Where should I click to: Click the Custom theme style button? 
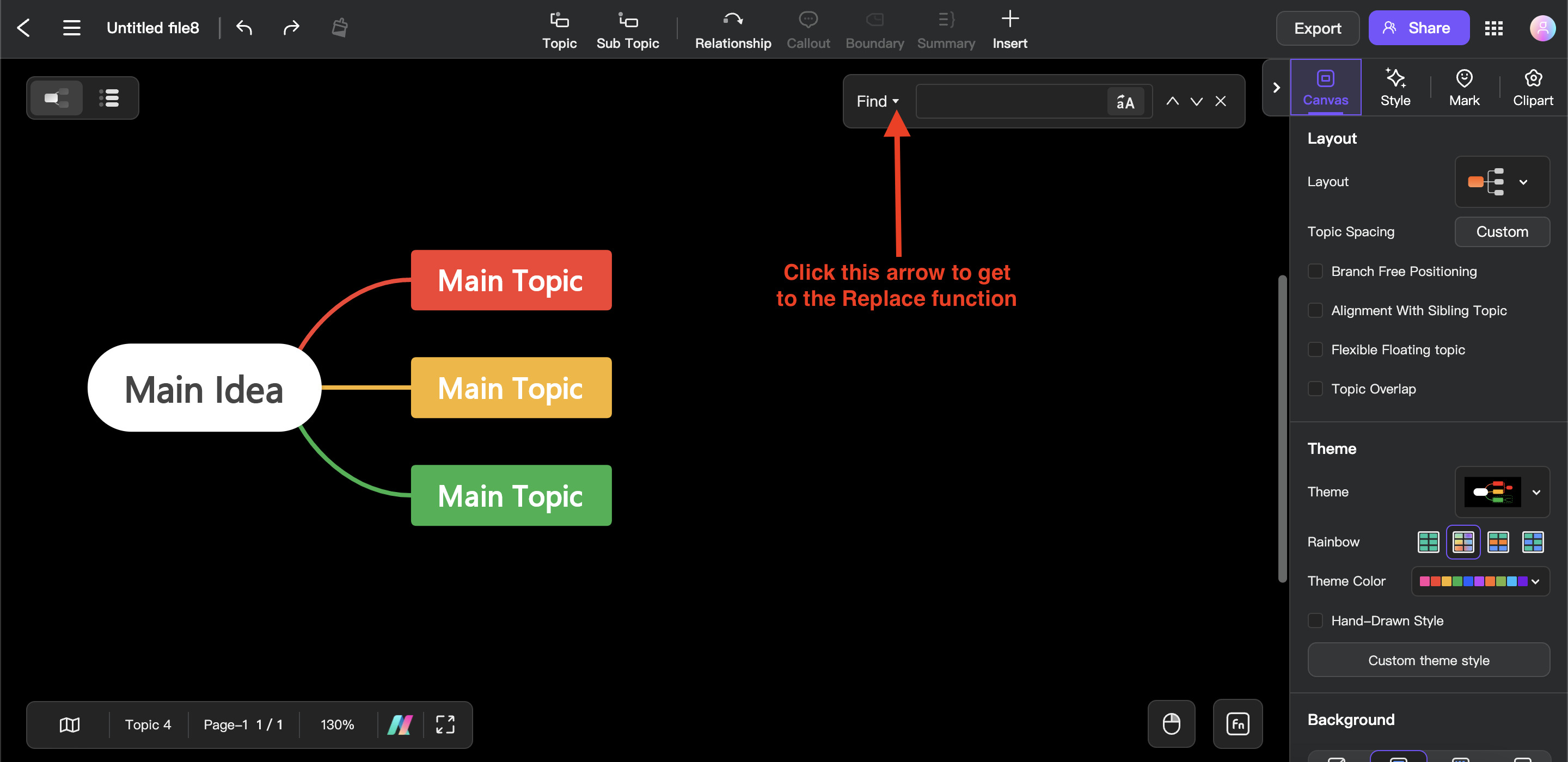(x=1429, y=660)
